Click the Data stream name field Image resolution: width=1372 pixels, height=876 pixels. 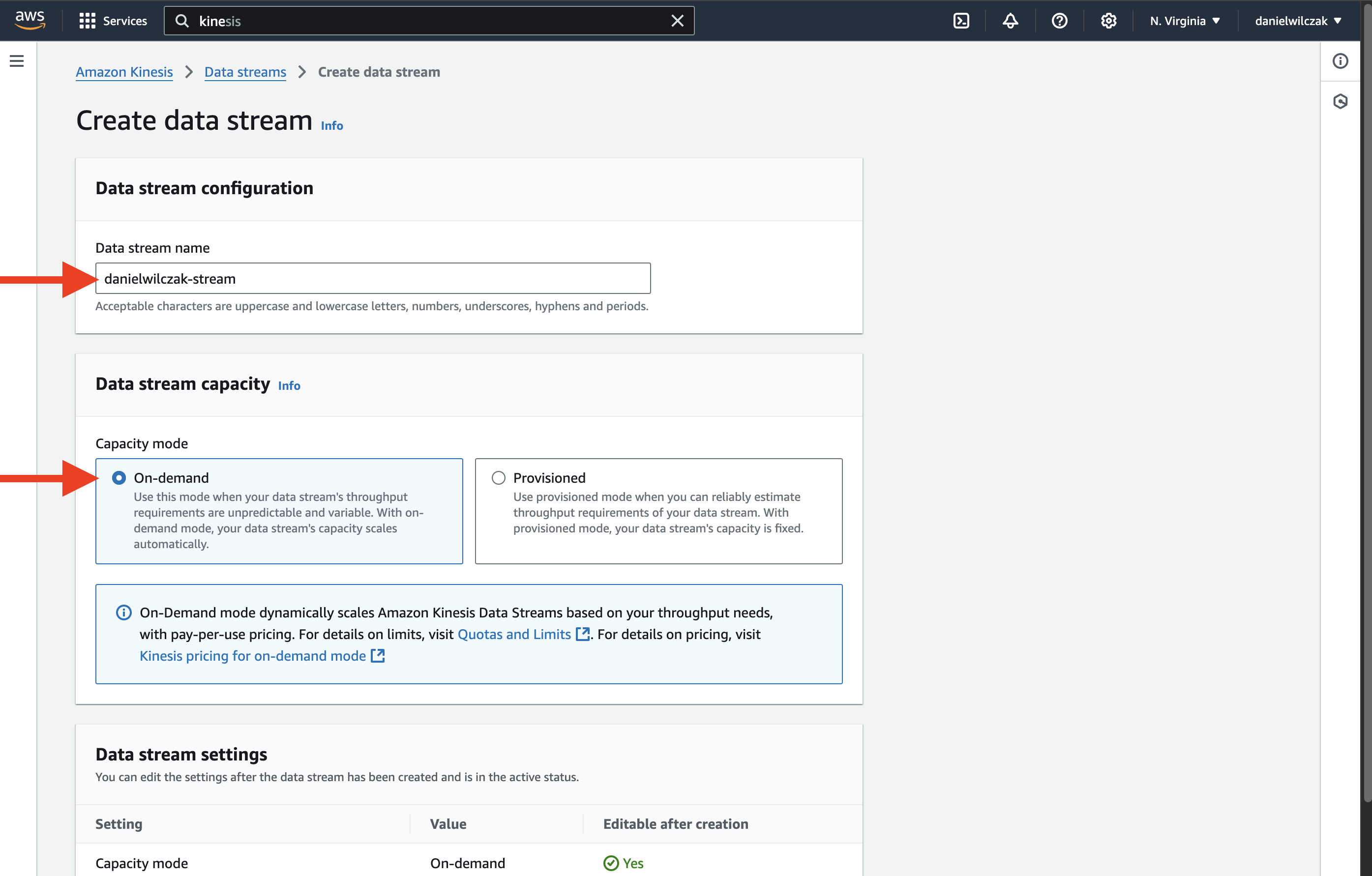(373, 279)
